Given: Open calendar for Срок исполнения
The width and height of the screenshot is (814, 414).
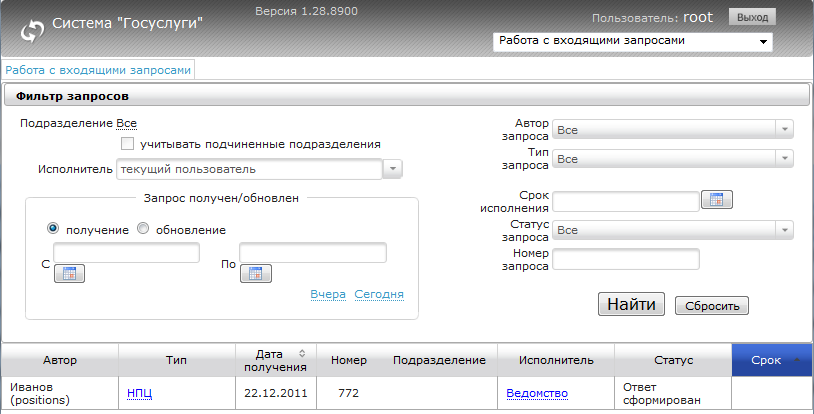Looking at the screenshot, I should pos(717,199).
